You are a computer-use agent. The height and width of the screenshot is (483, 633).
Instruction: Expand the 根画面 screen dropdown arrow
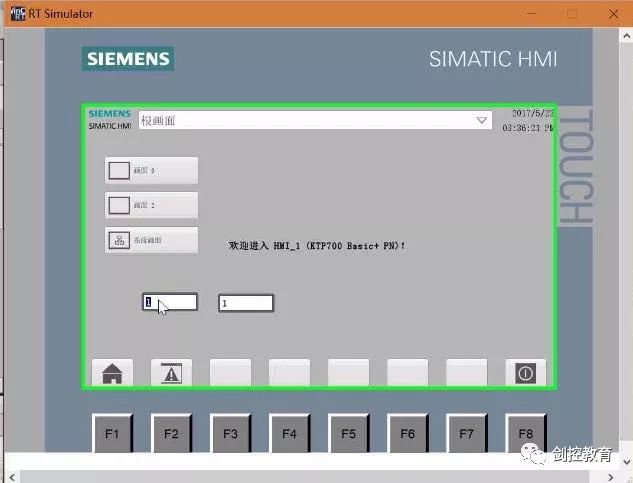[481, 120]
